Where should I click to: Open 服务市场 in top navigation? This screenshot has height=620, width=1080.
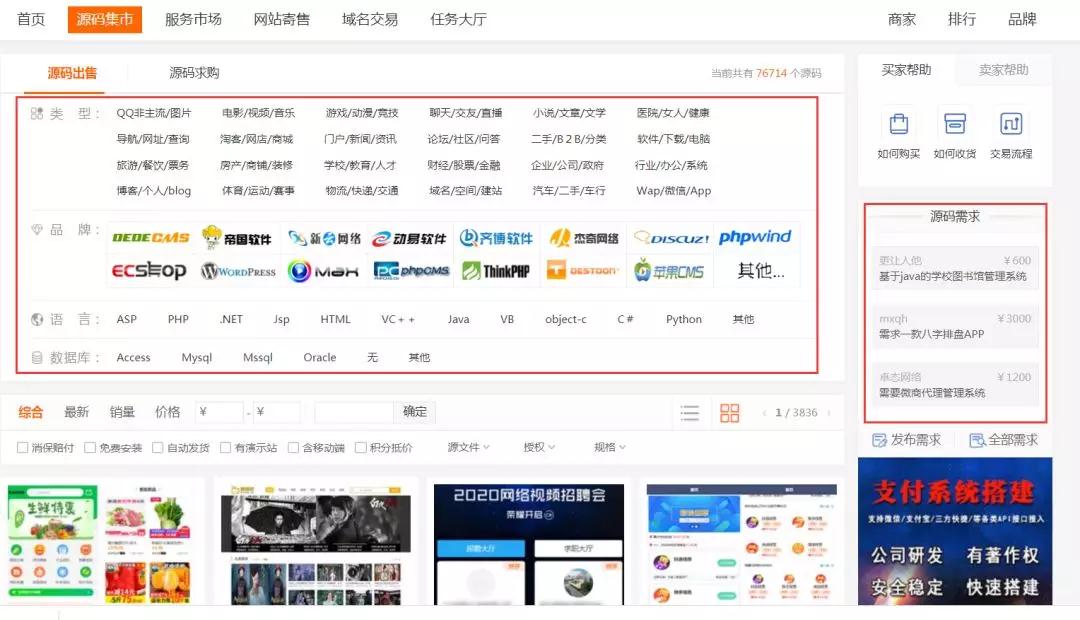tap(193, 19)
